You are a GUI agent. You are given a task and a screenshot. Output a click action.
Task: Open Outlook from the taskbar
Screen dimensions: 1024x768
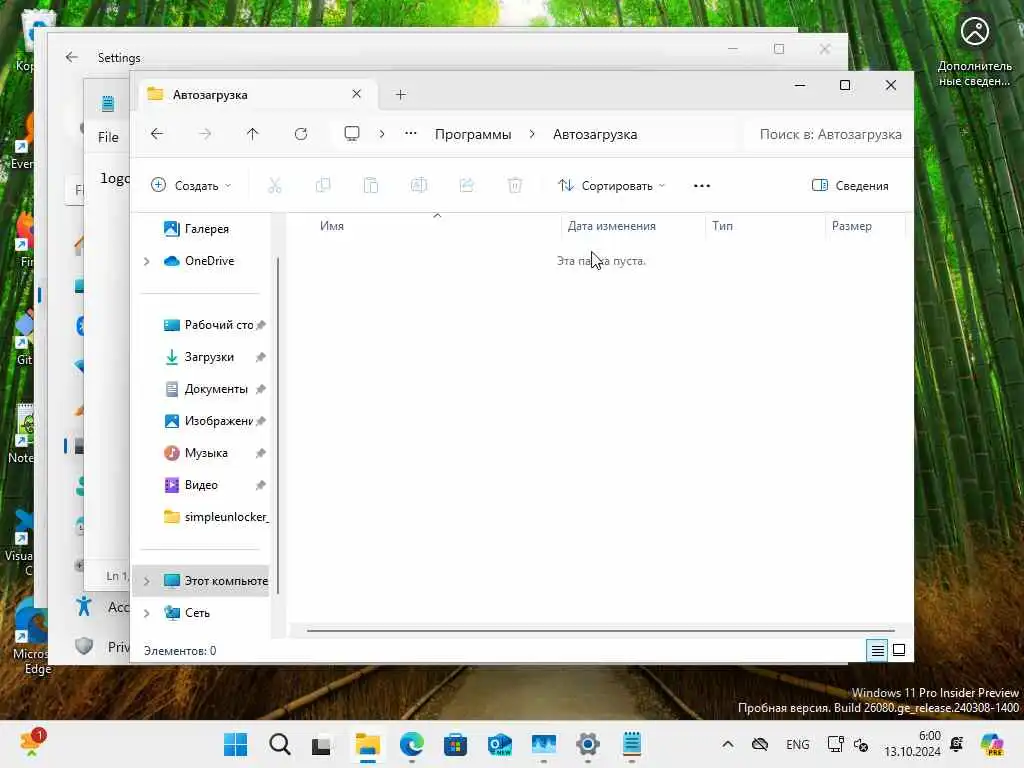(x=500, y=744)
